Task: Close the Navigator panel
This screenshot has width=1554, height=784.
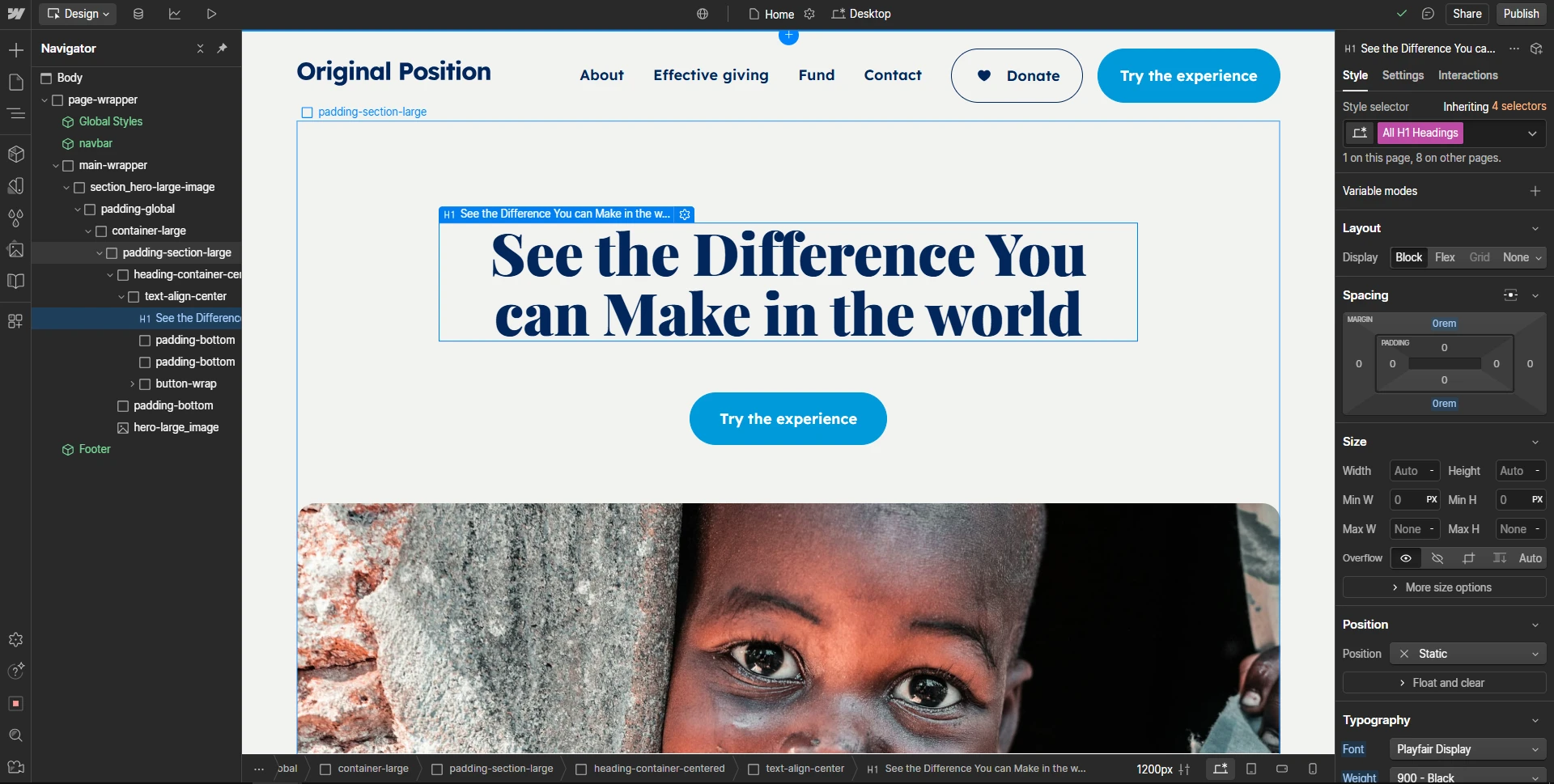Action: coord(200,49)
